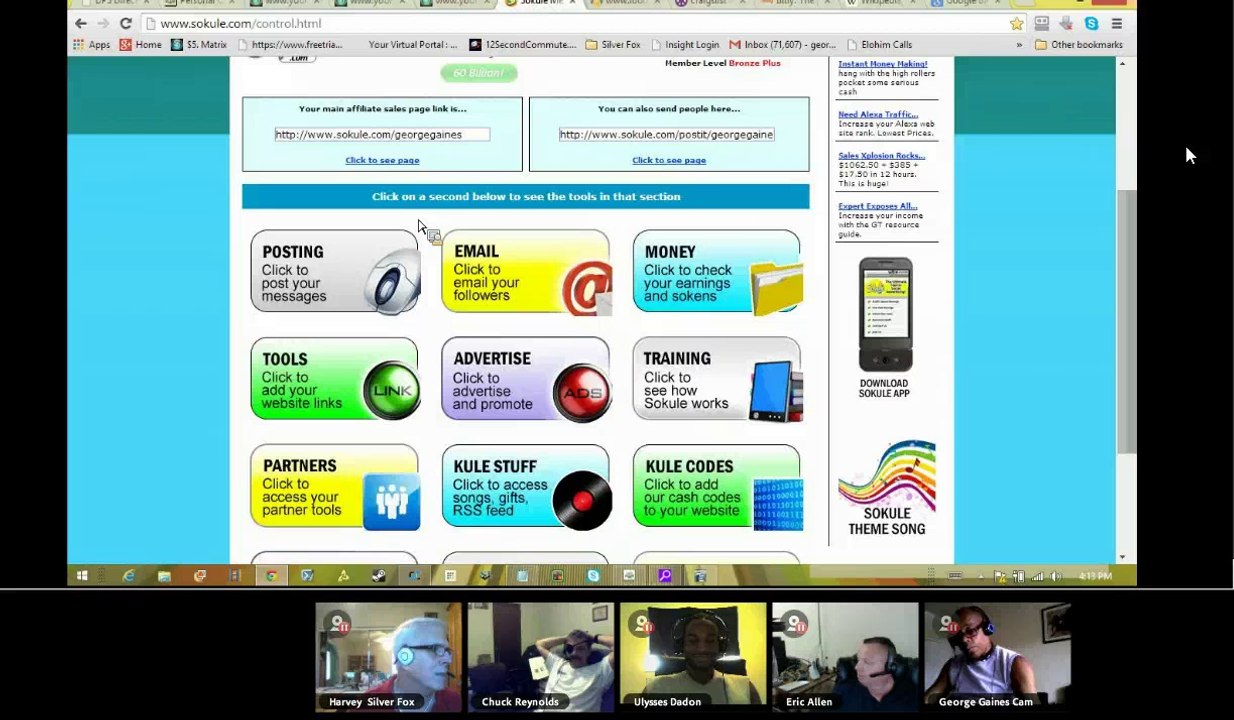1234x720 pixels.
Task: Open Need Alexa Traffic sidebar ad
Action: 878,114
